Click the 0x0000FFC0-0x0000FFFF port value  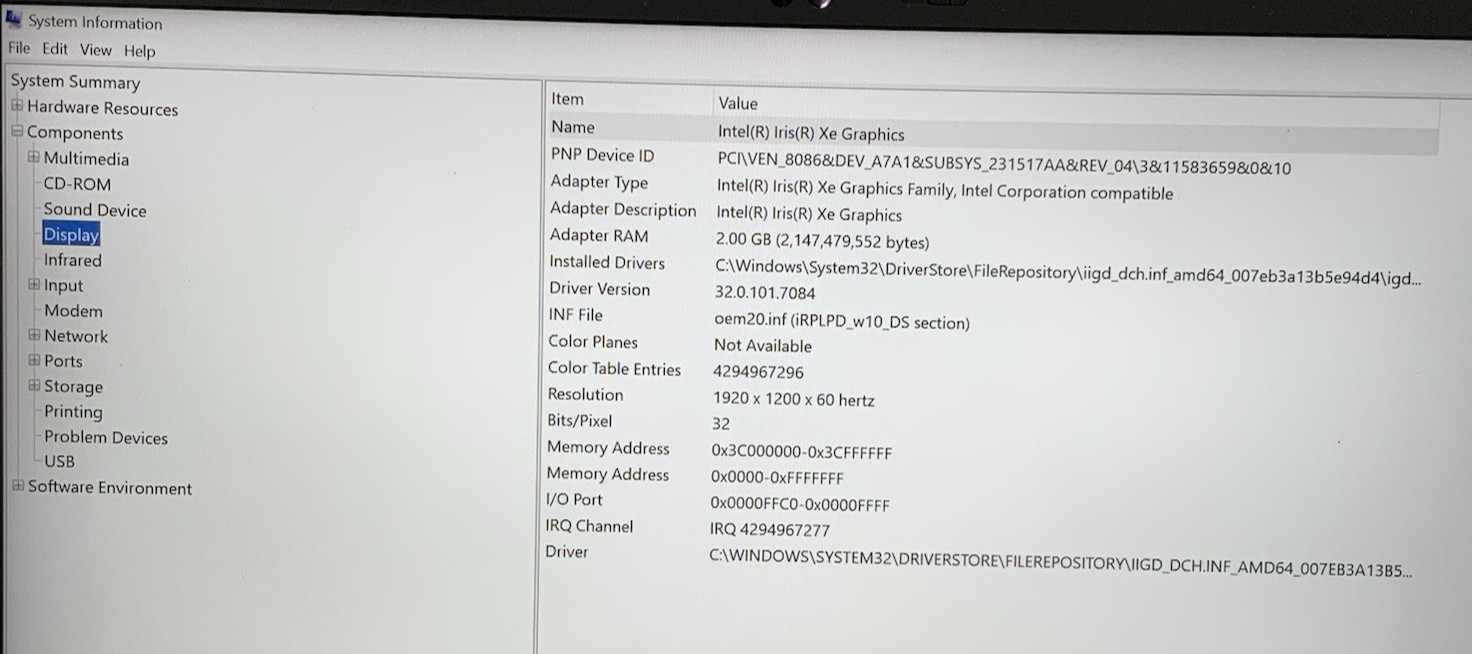coord(800,505)
